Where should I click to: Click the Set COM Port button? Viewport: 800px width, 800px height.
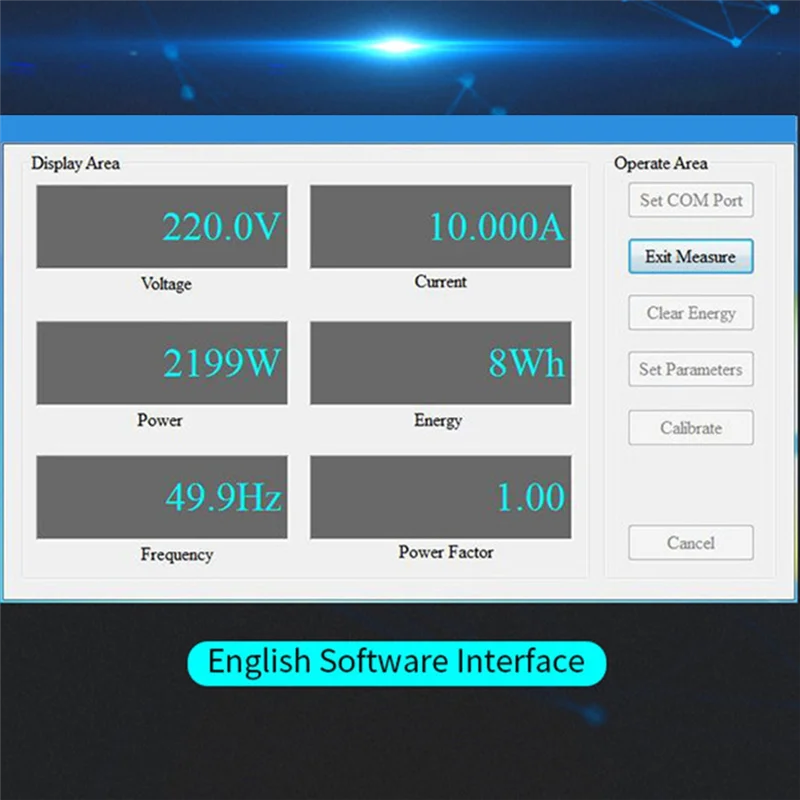coord(690,200)
